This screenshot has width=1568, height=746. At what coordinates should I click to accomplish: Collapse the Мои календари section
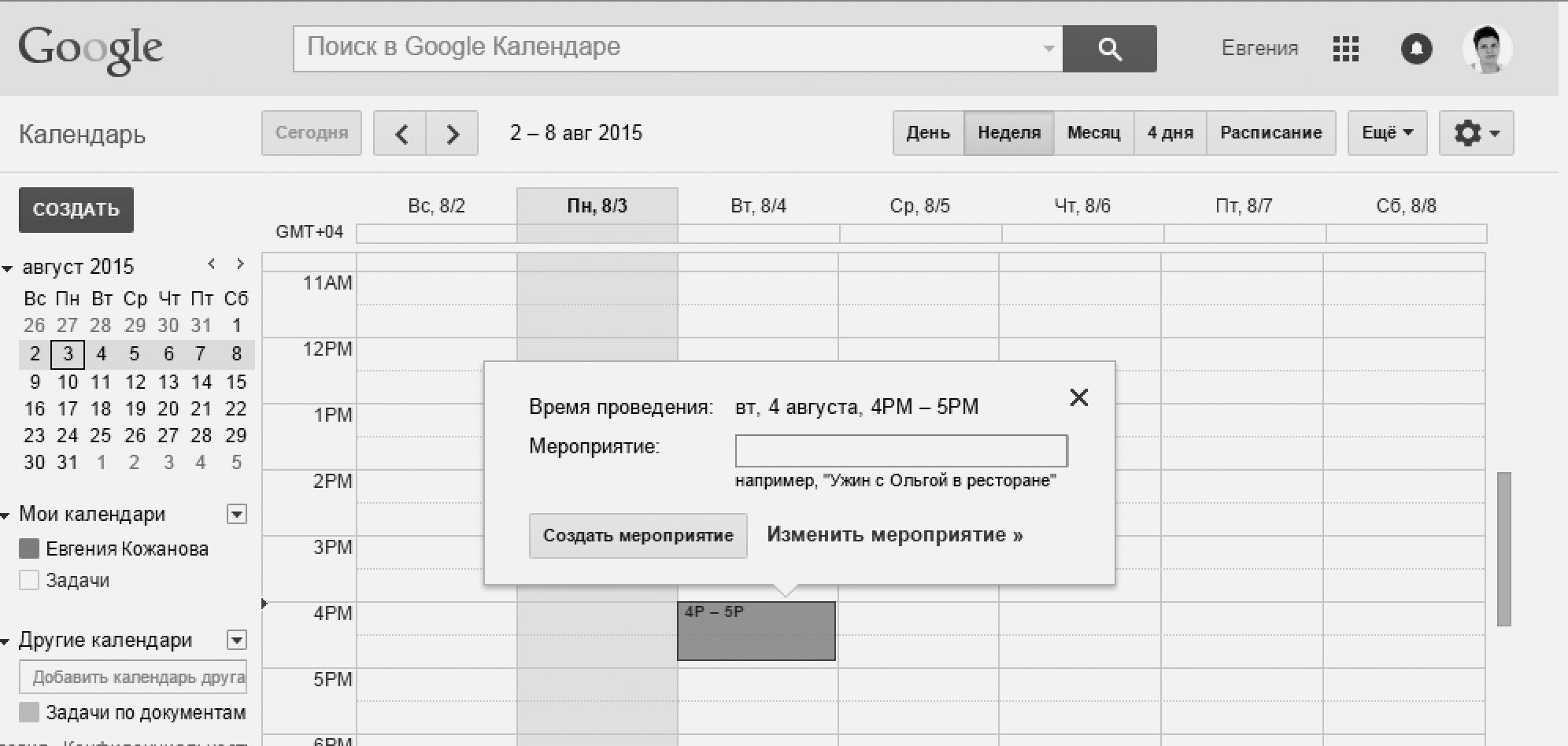(6, 516)
